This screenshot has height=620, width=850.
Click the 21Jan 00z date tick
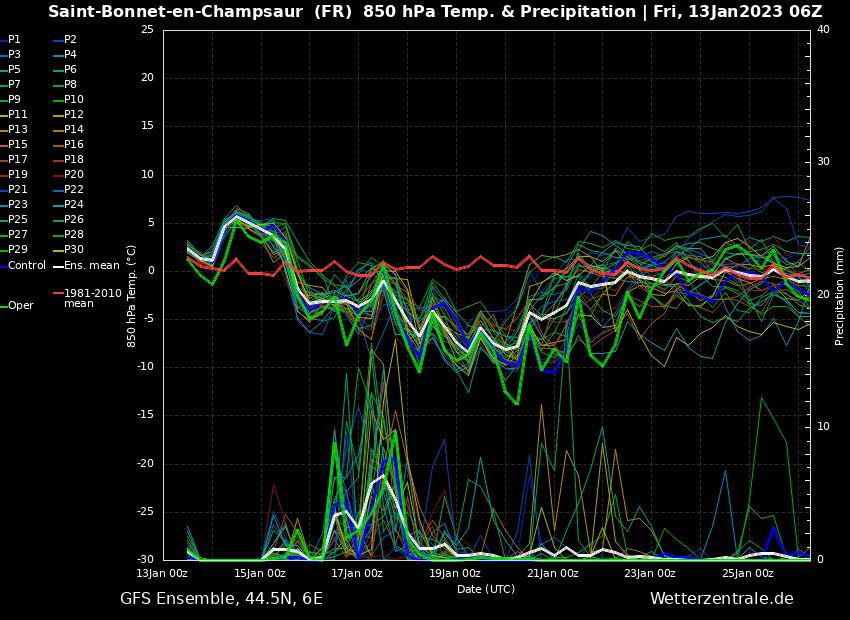tap(553, 574)
